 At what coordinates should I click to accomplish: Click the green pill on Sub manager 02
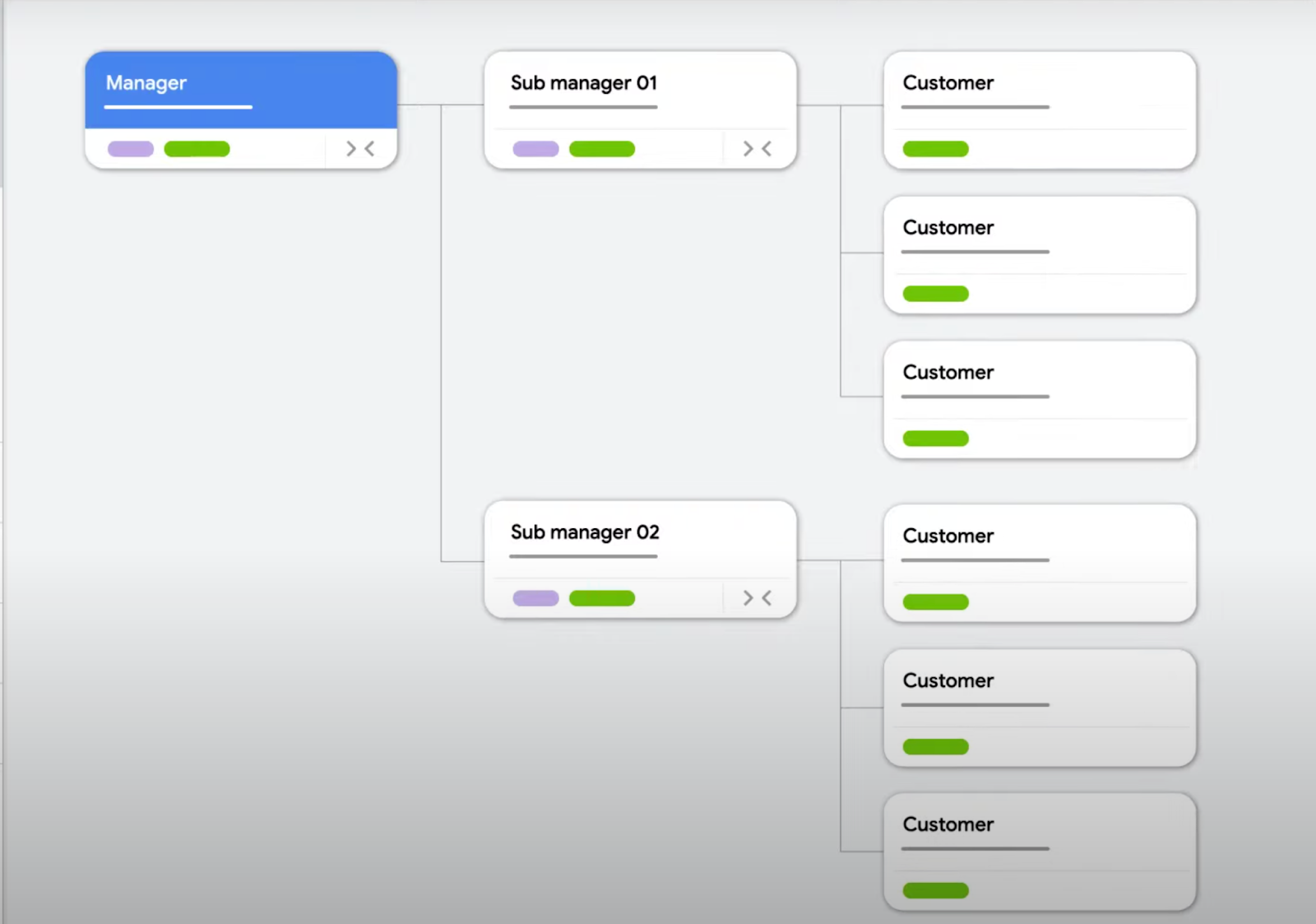602,598
